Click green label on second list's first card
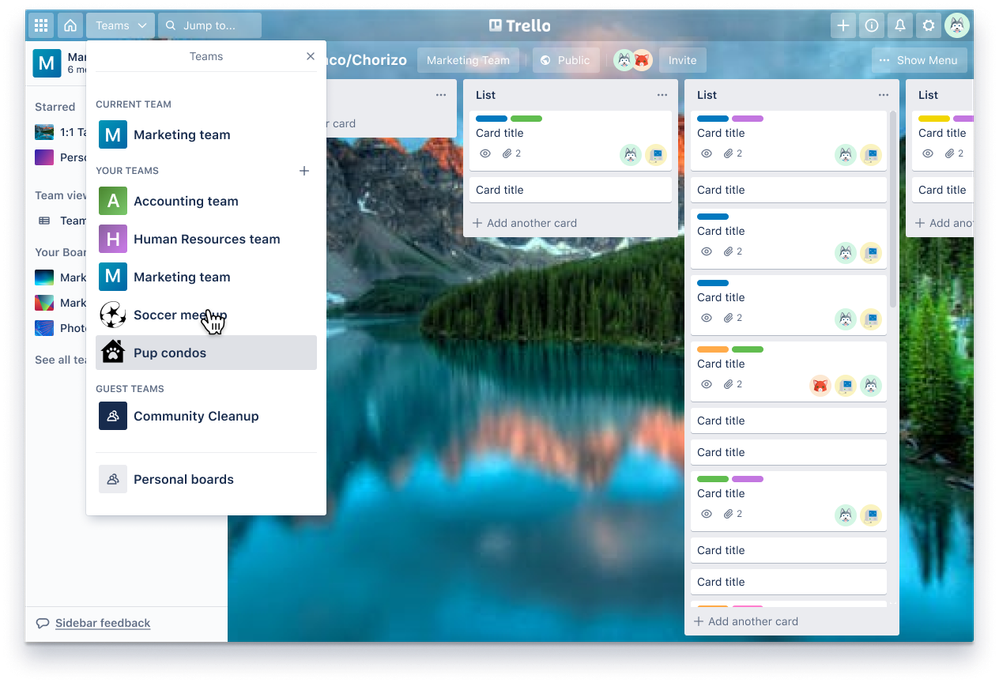999x683 pixels. pyautogui.click(x=526, y=119)
